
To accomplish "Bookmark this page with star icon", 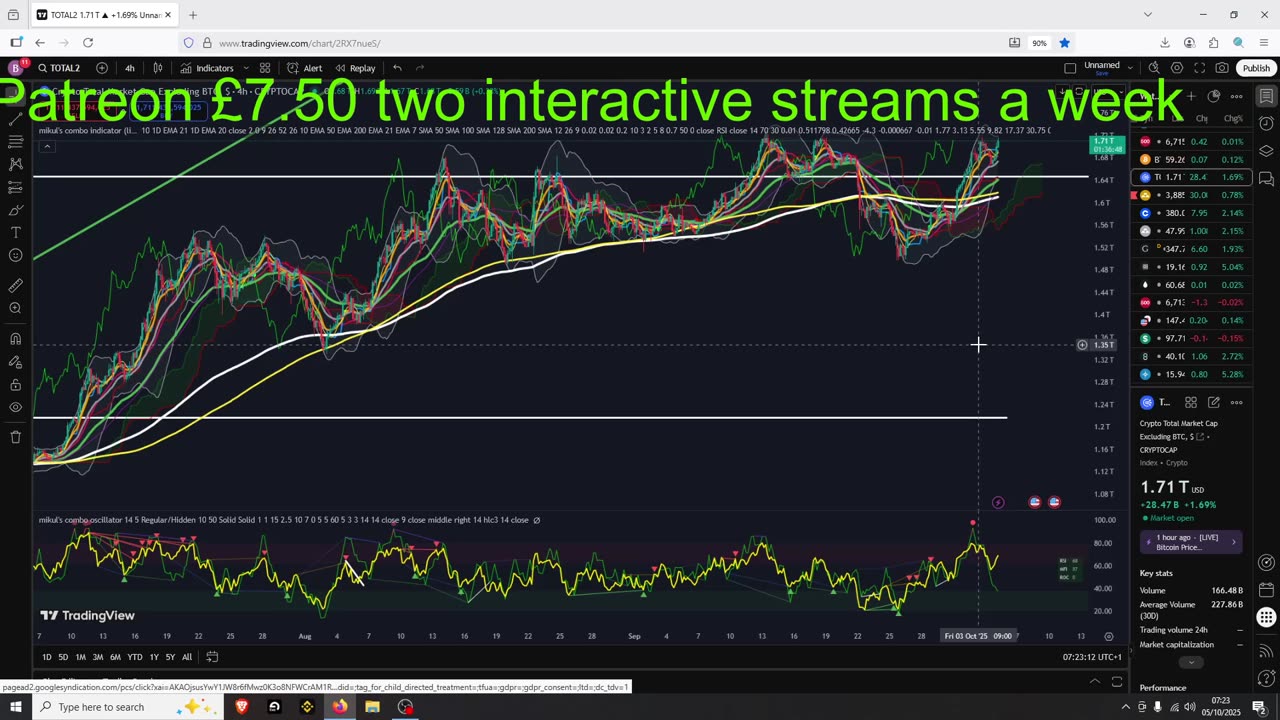I will tap(1064, 43).
